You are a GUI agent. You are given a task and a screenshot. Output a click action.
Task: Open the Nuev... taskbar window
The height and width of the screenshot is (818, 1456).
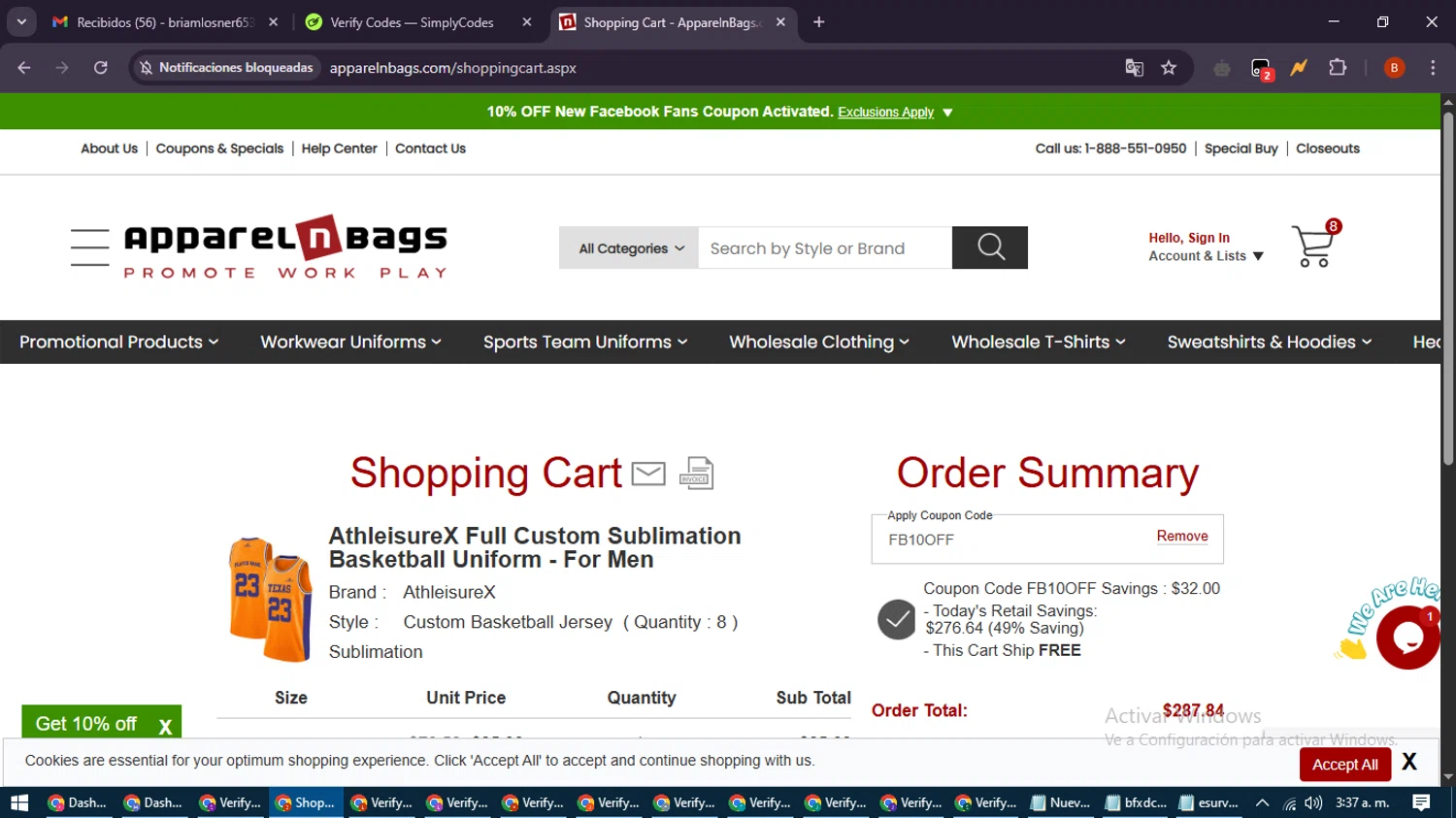pyautogui.click(x=1061, y=802)
